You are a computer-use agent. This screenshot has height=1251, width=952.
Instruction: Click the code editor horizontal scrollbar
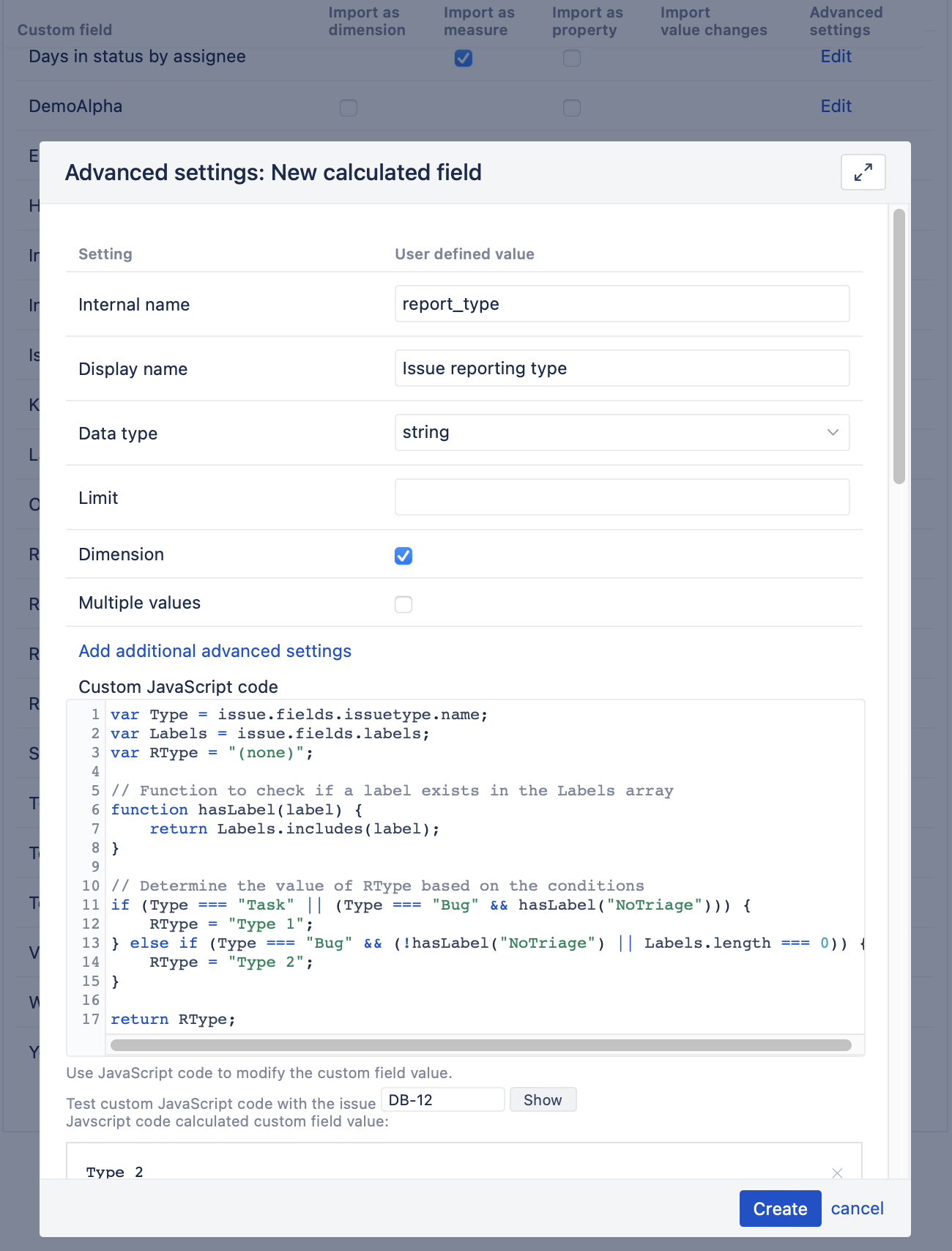pyautogui.click(x=480, y=1045)
